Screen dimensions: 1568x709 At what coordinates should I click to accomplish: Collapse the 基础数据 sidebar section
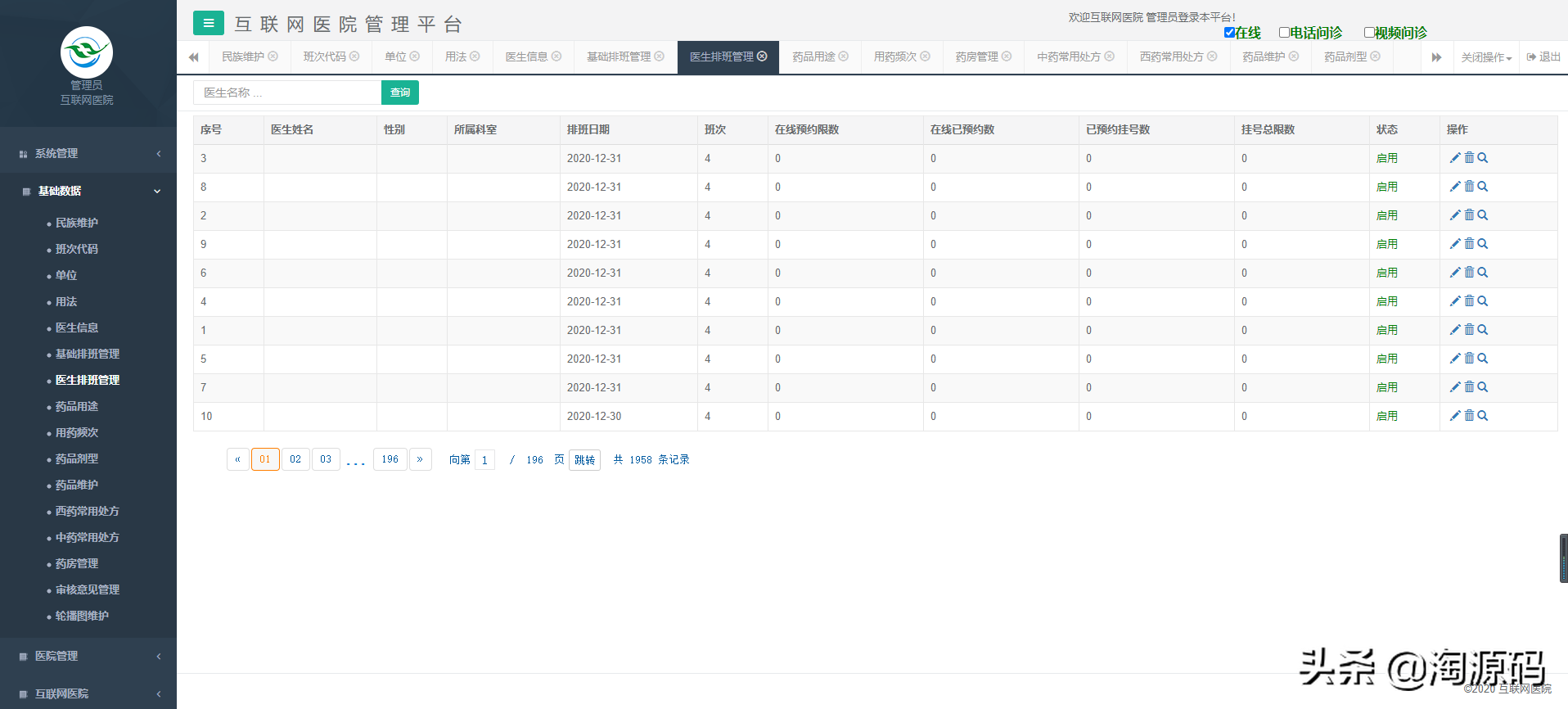pos(88,191)
